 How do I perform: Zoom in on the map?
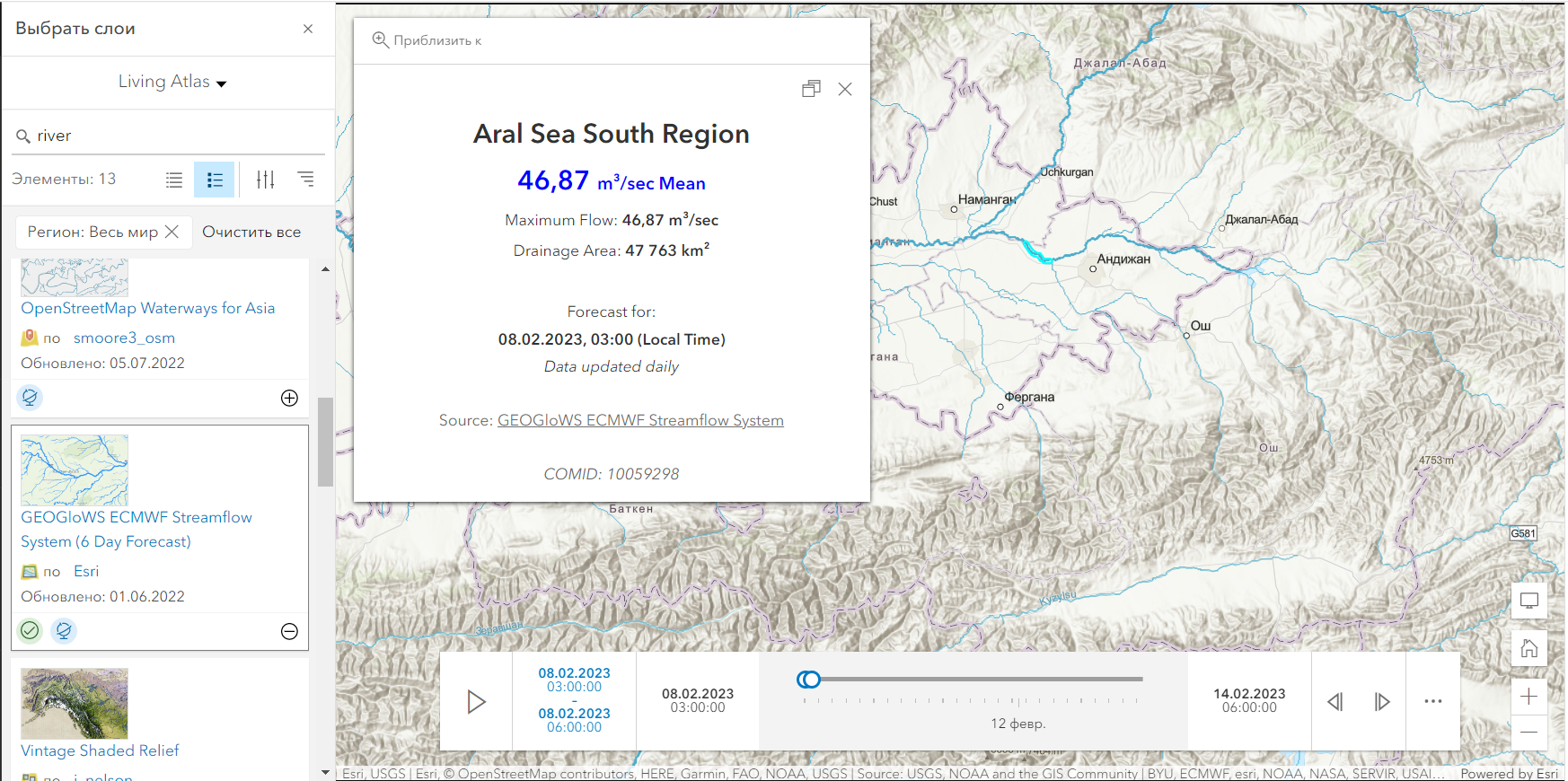click(x=1528, y=697)
